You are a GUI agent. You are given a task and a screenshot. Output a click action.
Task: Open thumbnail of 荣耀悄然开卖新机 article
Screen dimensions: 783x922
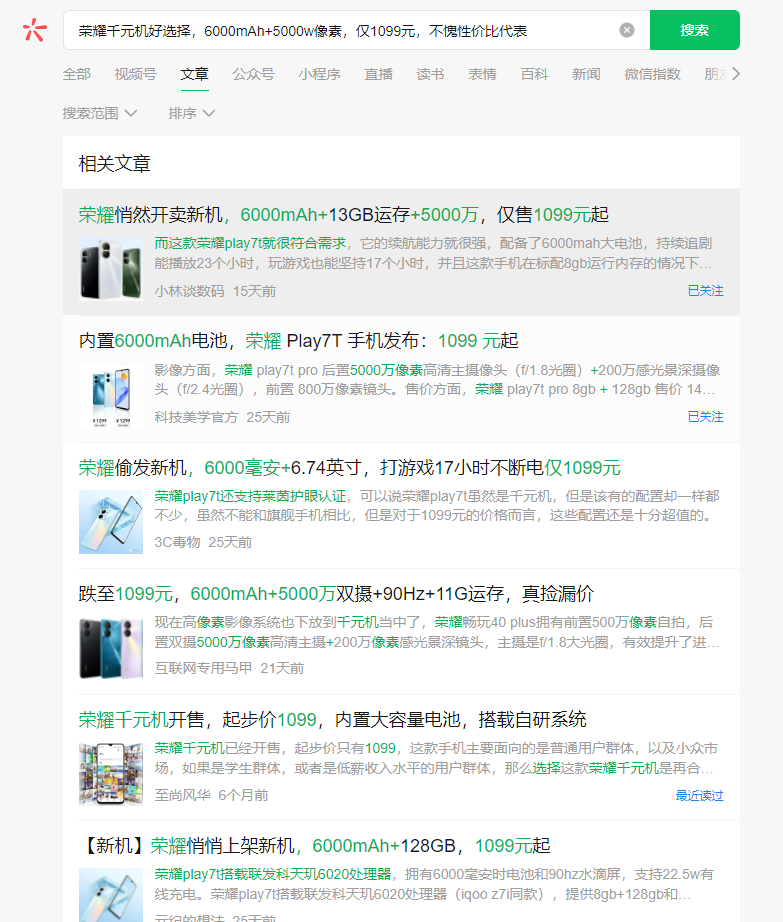111,269
